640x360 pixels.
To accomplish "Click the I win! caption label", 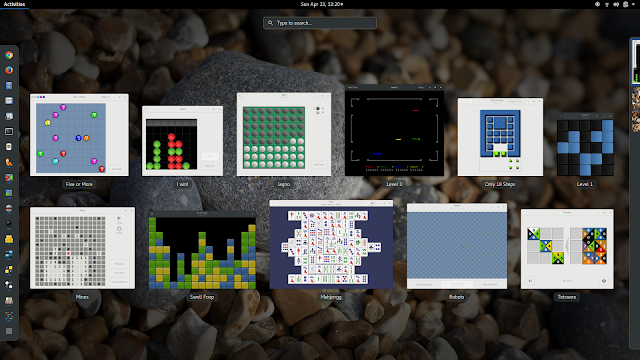I will [x=182, y=184].
